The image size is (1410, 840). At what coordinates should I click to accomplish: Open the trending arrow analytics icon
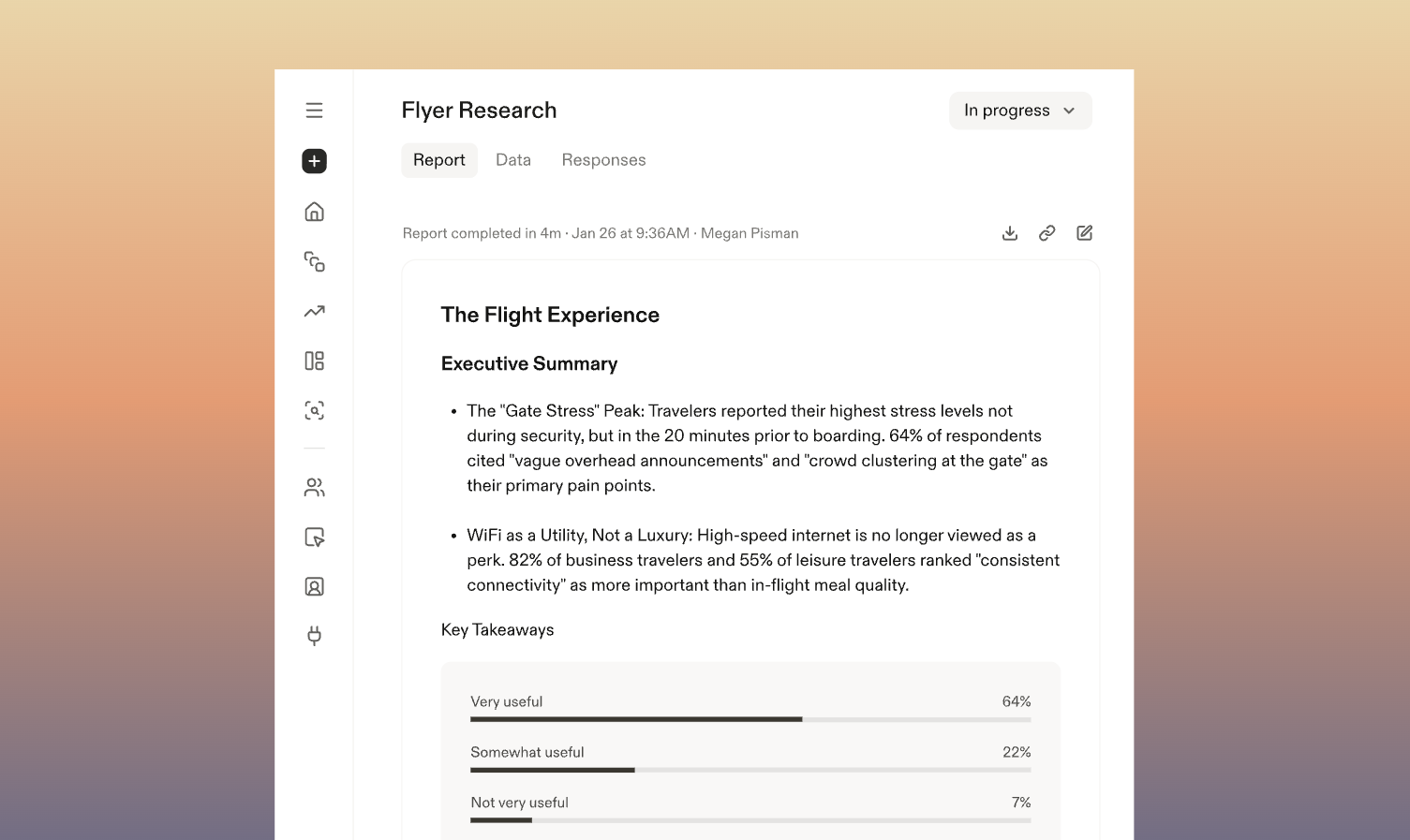pos(314,311)
